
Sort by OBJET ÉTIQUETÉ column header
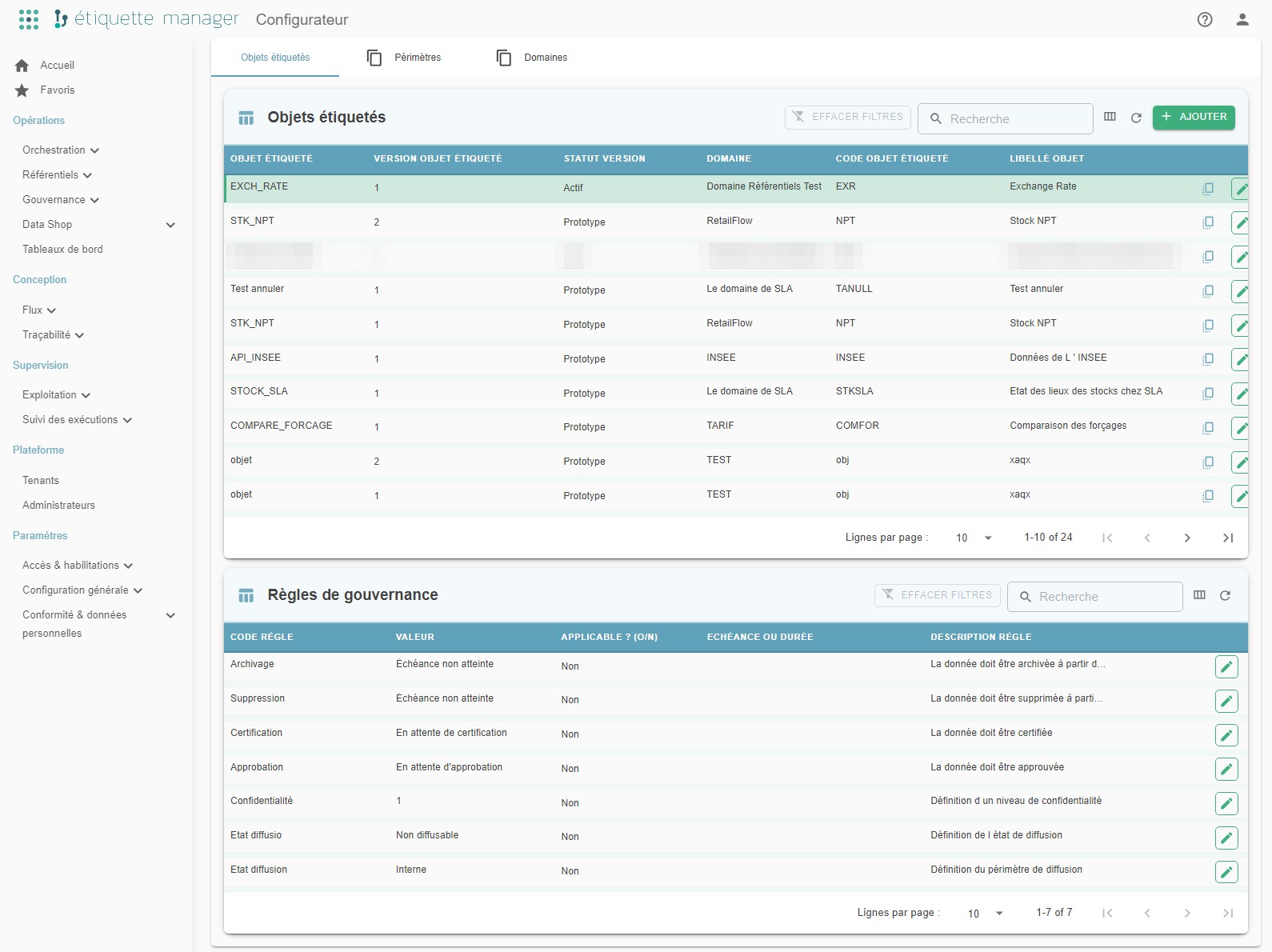pos(271,158)
